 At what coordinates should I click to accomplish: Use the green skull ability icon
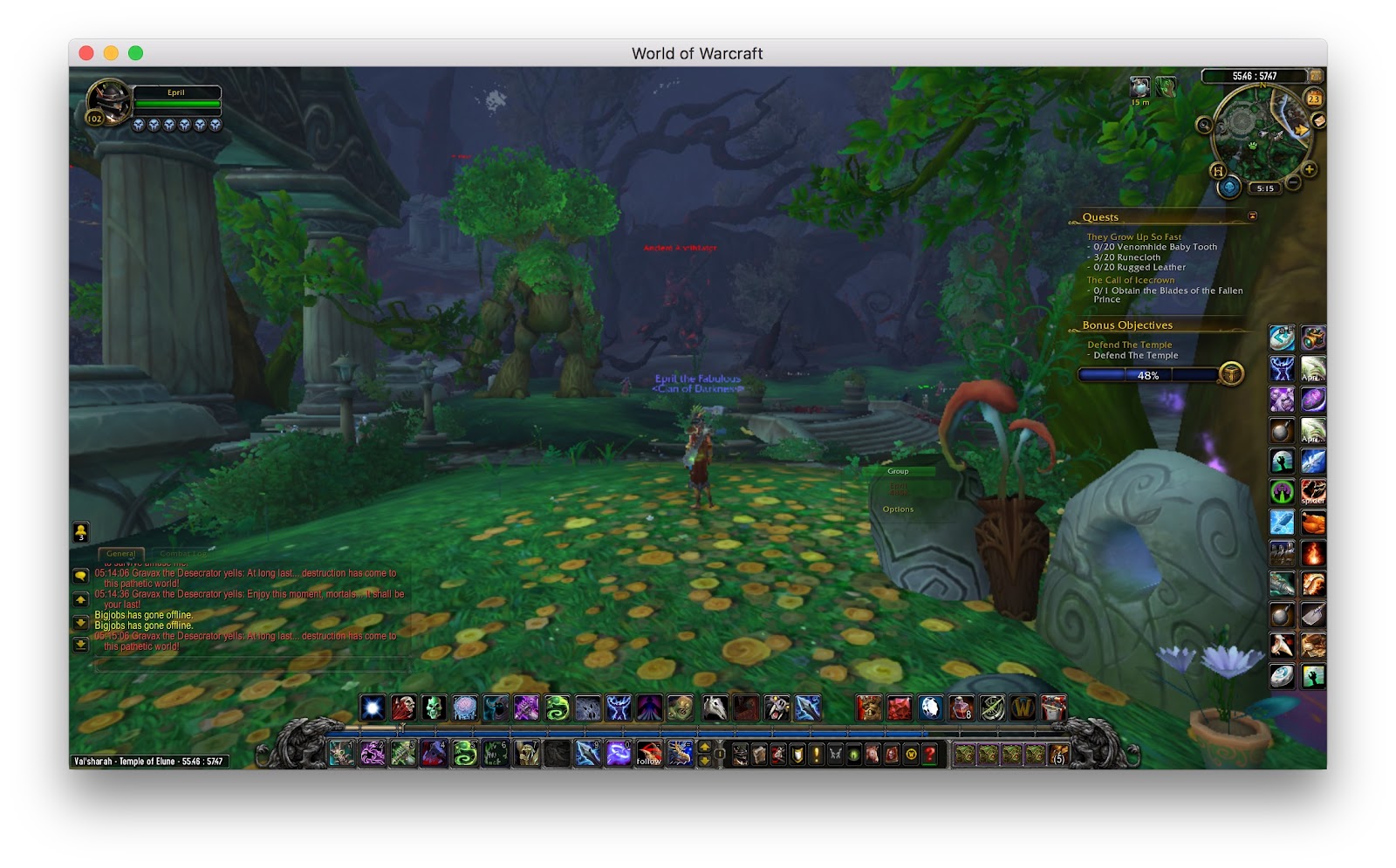[x=435, y=707]
